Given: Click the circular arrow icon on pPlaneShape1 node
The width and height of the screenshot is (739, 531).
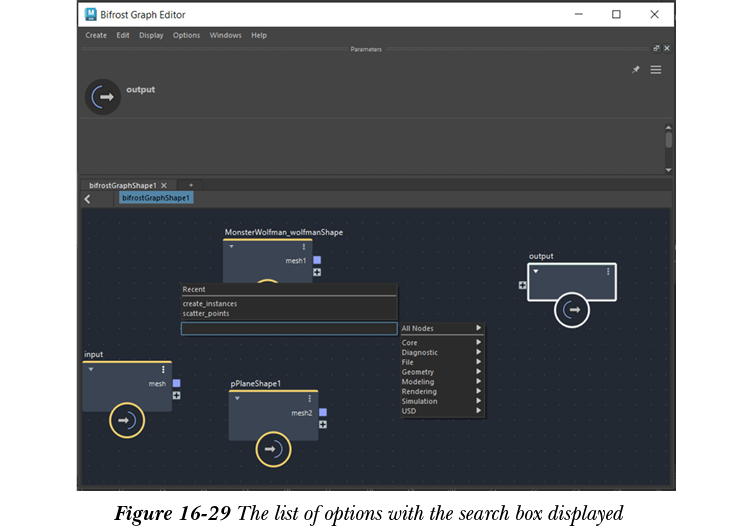Looking at the screenshot, I should (x=271, y=449).
